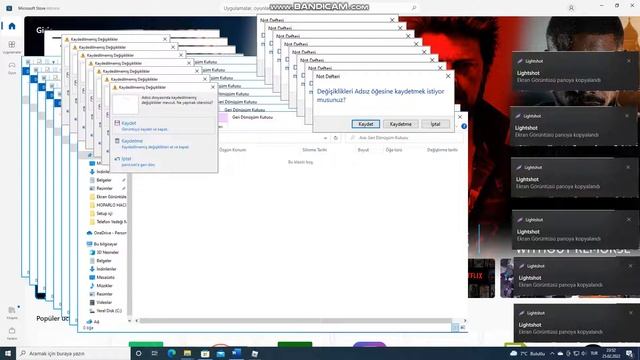Screen dimensions: 640x360
Task: Open the Store user profile icon
Action: (571, 8)
